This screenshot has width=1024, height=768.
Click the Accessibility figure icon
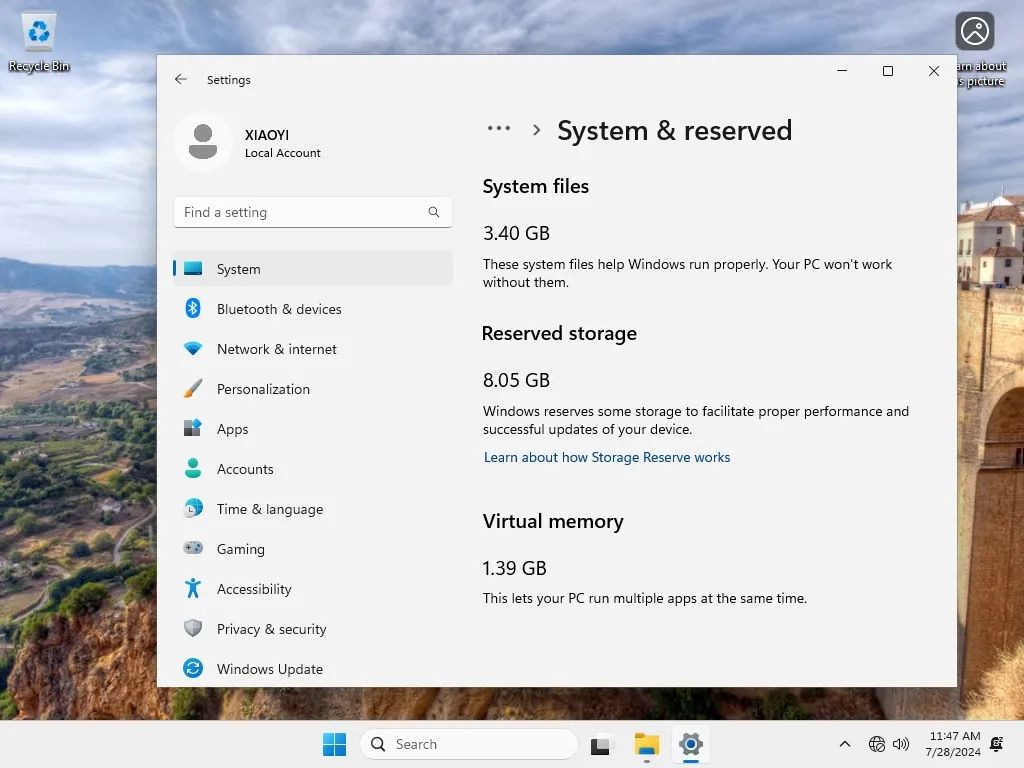pos(193,588)
